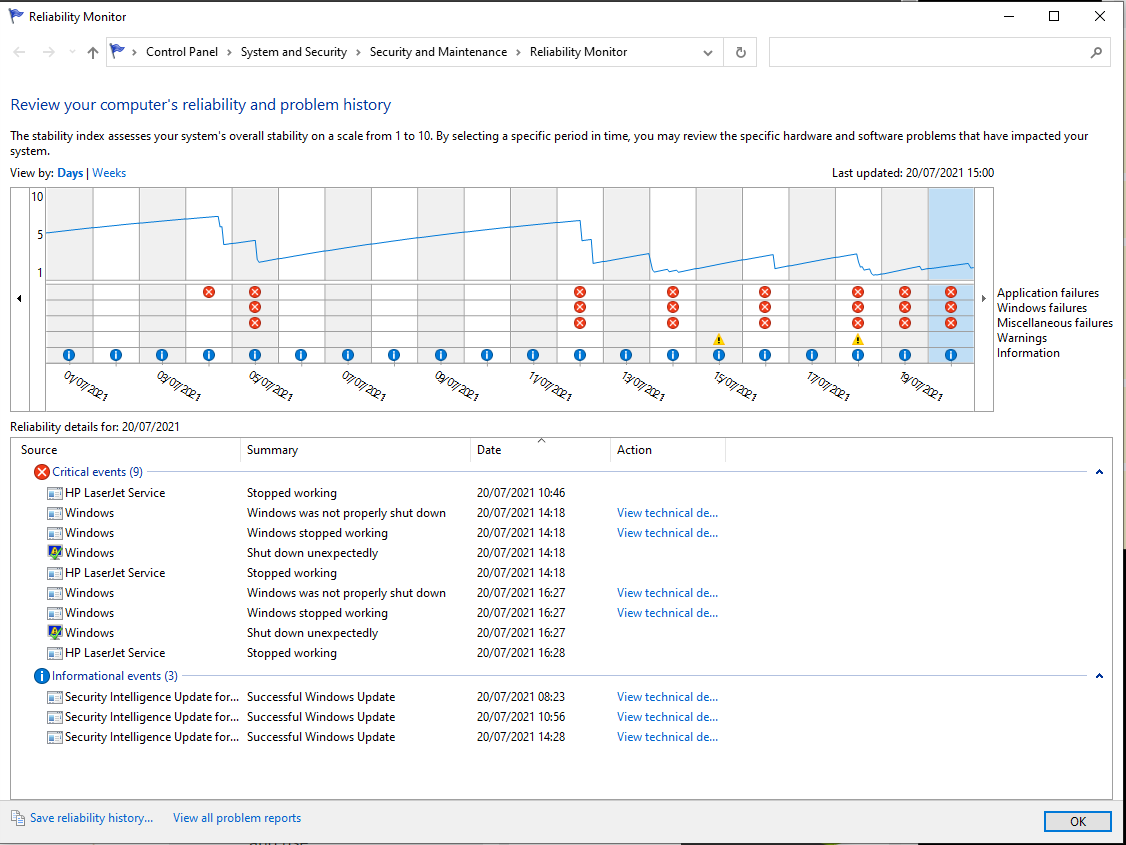Image resolution: width=1126 pixels, height=845 pixels.
Task: Sort the list by Date column header
Action: pos(539,450)
